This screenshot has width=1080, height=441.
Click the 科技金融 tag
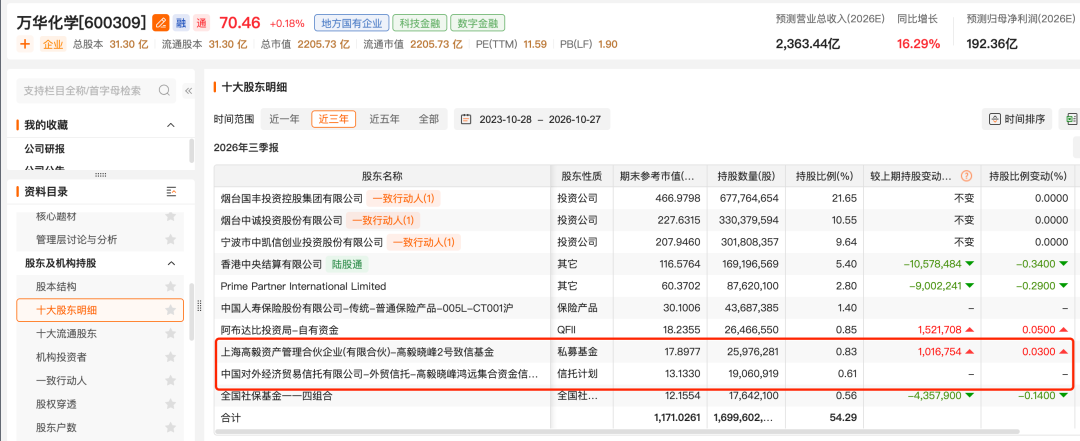point(419,23)
